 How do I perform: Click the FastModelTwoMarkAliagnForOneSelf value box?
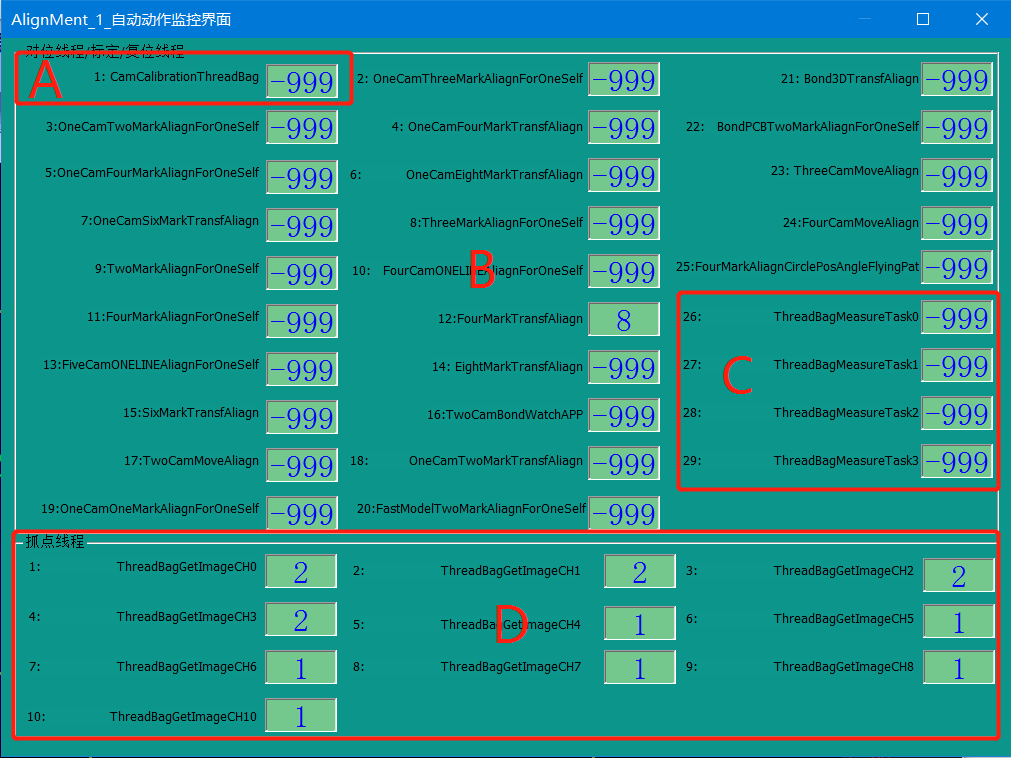624,513
